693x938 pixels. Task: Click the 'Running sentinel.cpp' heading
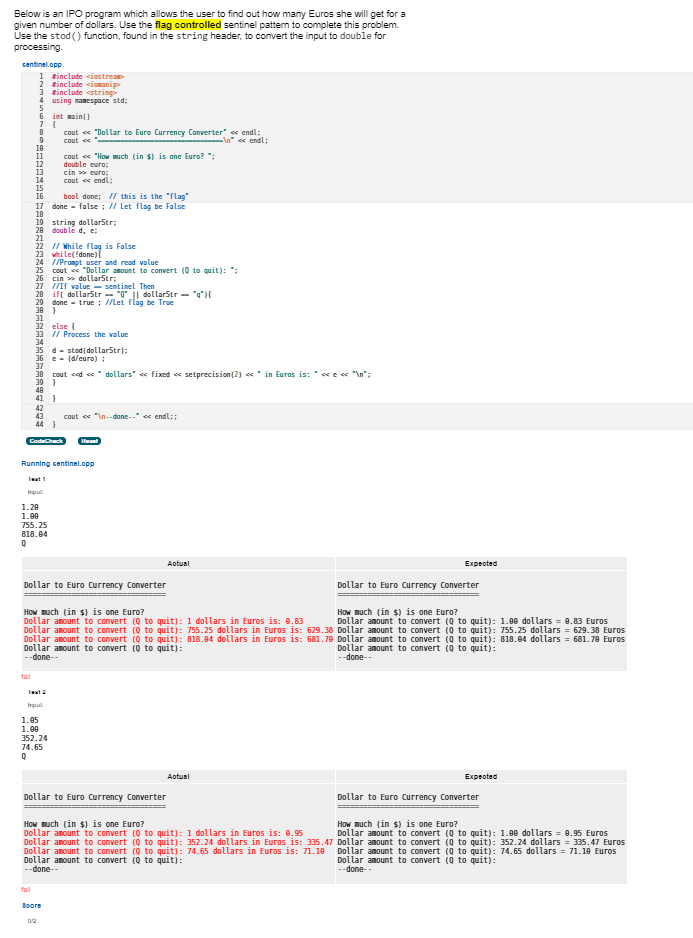[58, 464]
